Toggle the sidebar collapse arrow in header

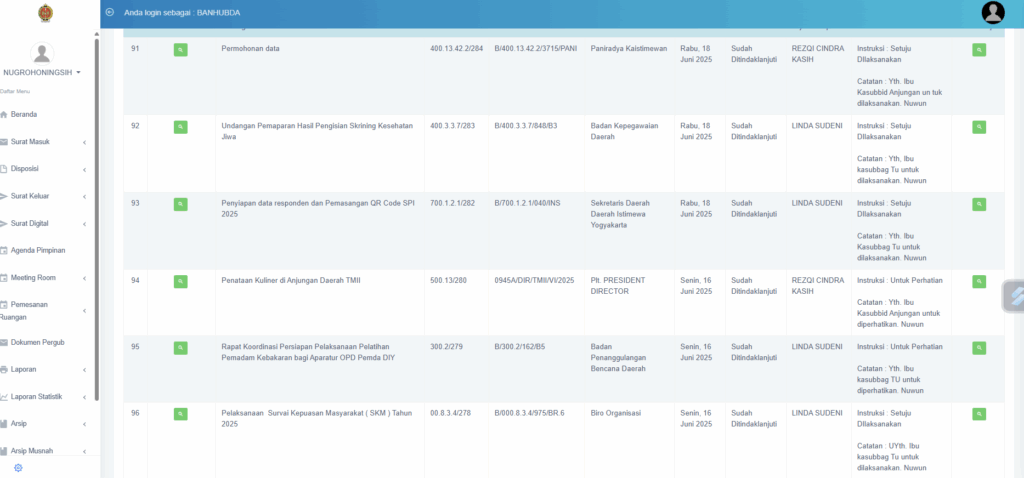pos(110,12)
